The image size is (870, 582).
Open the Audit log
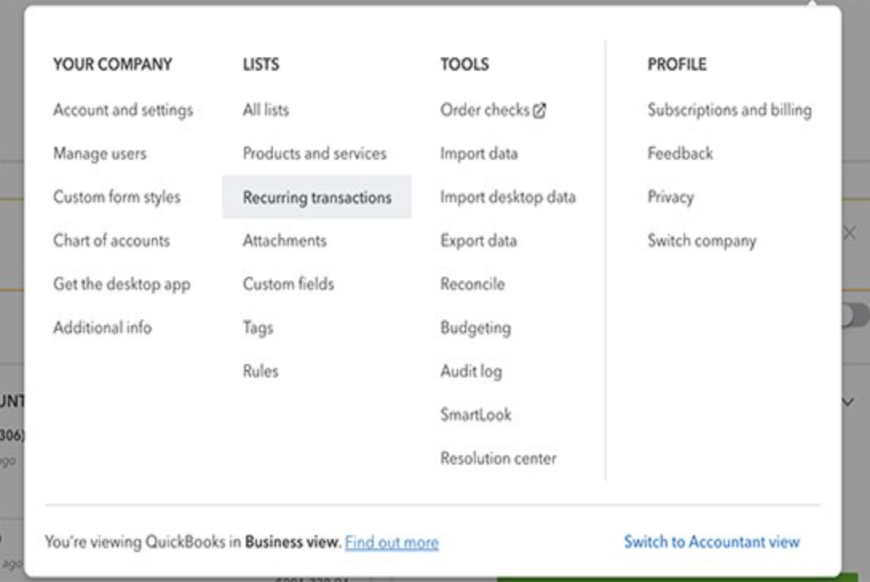click(x=471, y=371)
